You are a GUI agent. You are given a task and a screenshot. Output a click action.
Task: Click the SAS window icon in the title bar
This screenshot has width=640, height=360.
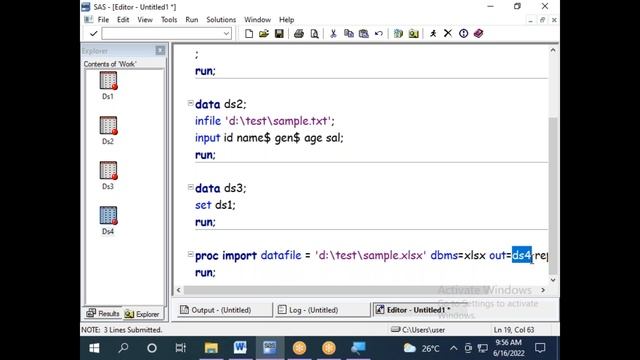86,7
